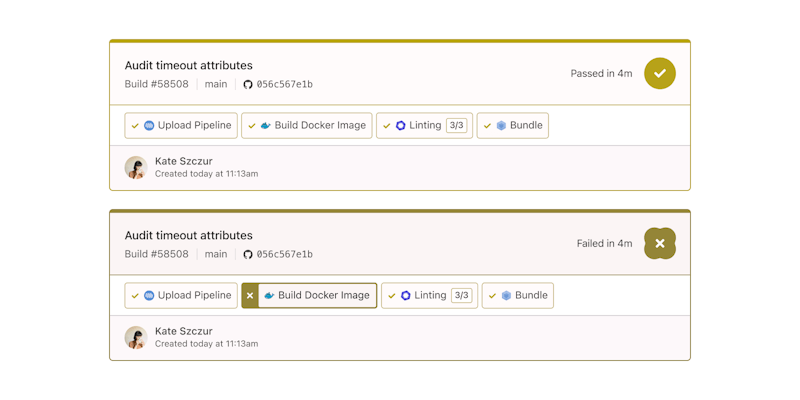
Task: Click the passed build green checkmark icon
Action: [660, 73]
